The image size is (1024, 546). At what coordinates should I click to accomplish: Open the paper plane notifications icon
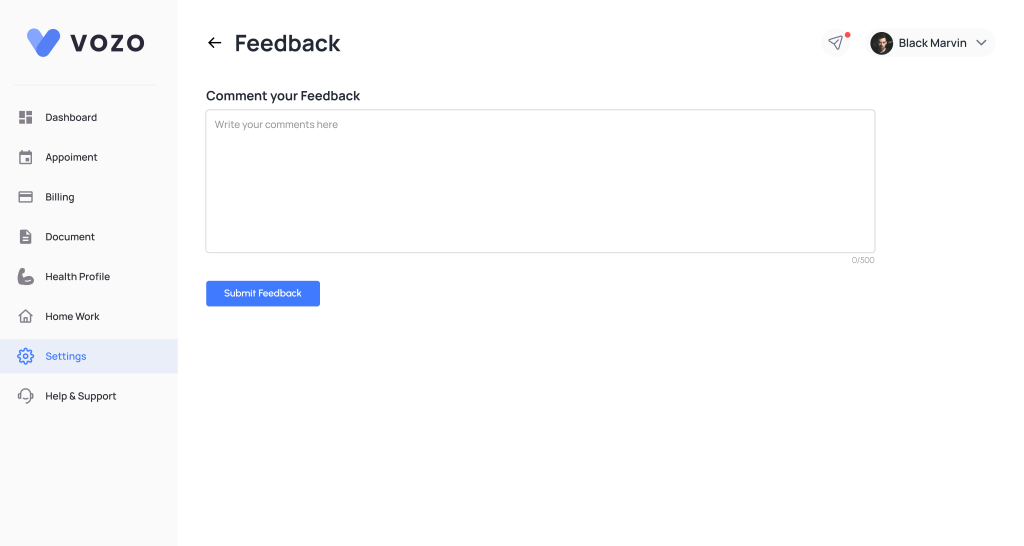pyautogui.click(x=836, y=43)
